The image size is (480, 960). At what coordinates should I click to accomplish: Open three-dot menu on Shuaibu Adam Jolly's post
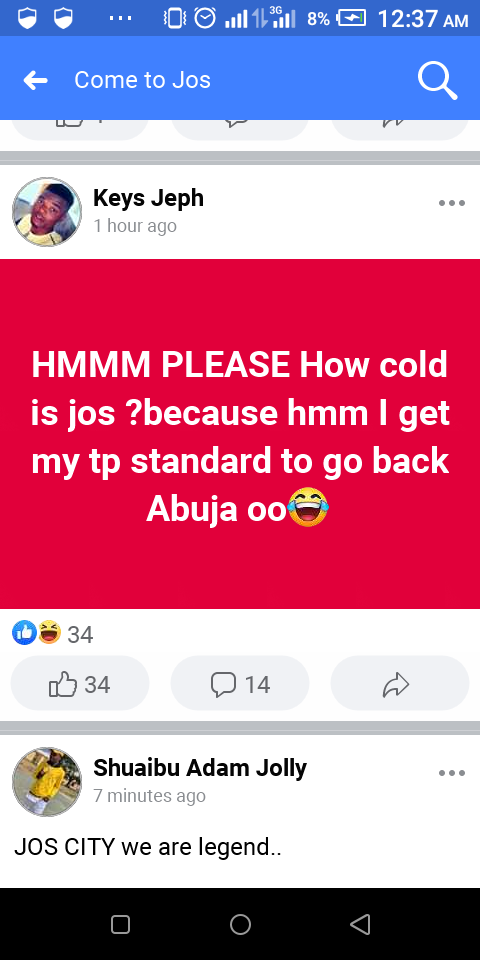pyautogui.click(x=452, y=773)
